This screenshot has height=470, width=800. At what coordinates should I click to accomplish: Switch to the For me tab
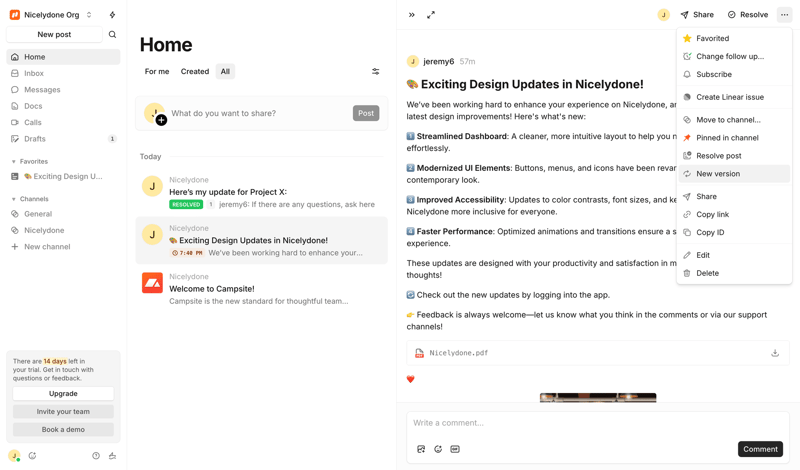[157, 71]
